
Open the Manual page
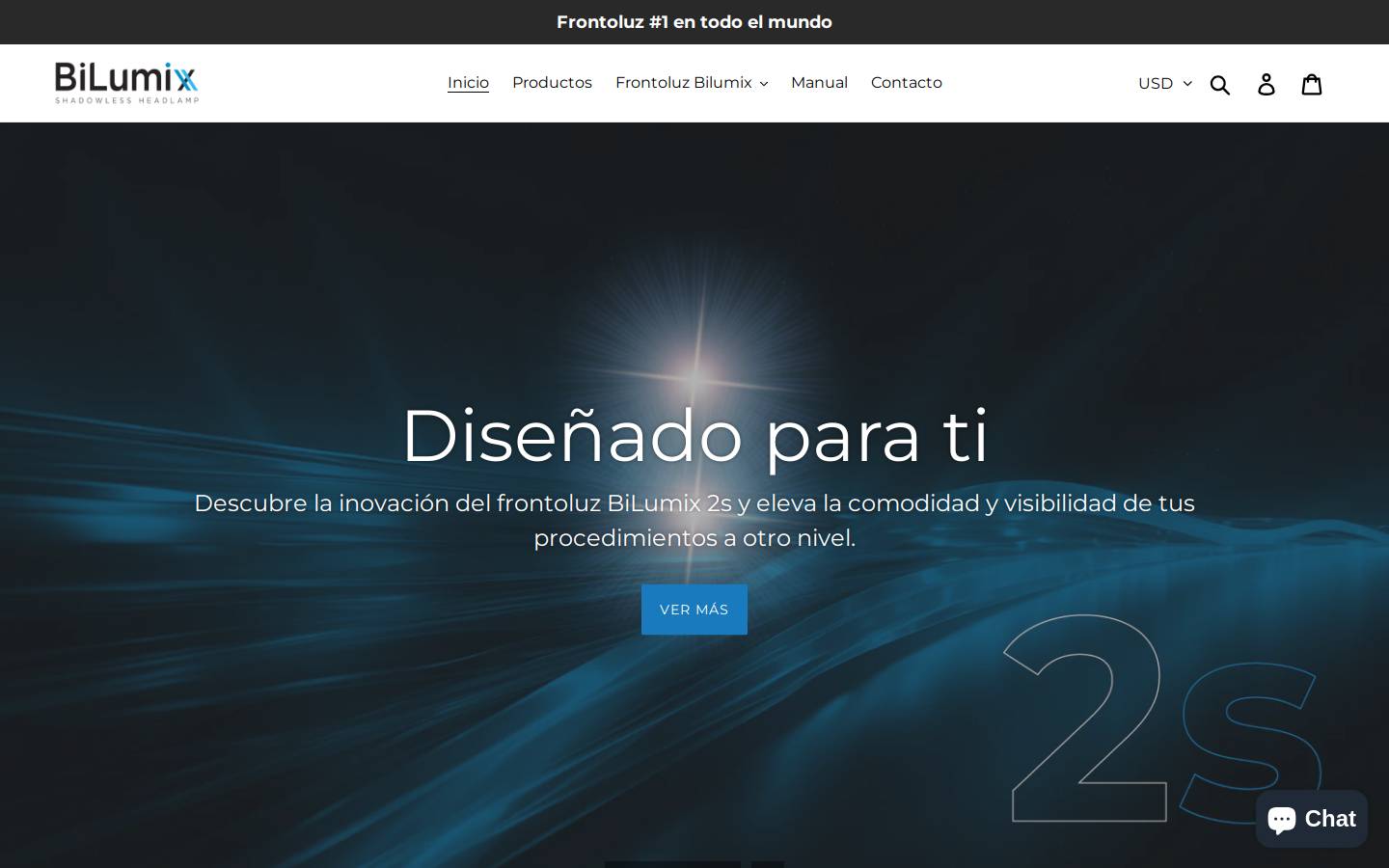click(819, 83)
